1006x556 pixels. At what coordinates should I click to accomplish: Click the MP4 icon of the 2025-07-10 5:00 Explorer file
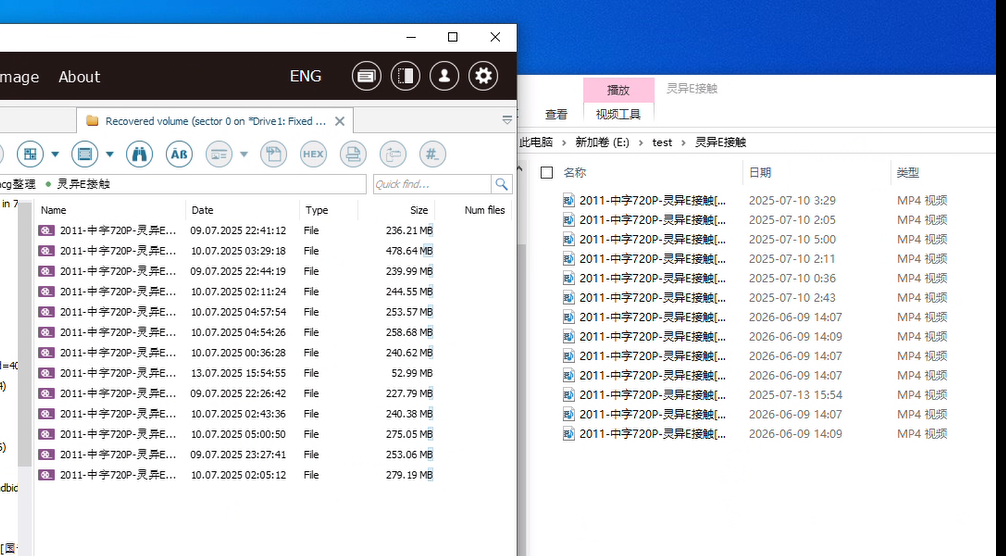point(568,239)
